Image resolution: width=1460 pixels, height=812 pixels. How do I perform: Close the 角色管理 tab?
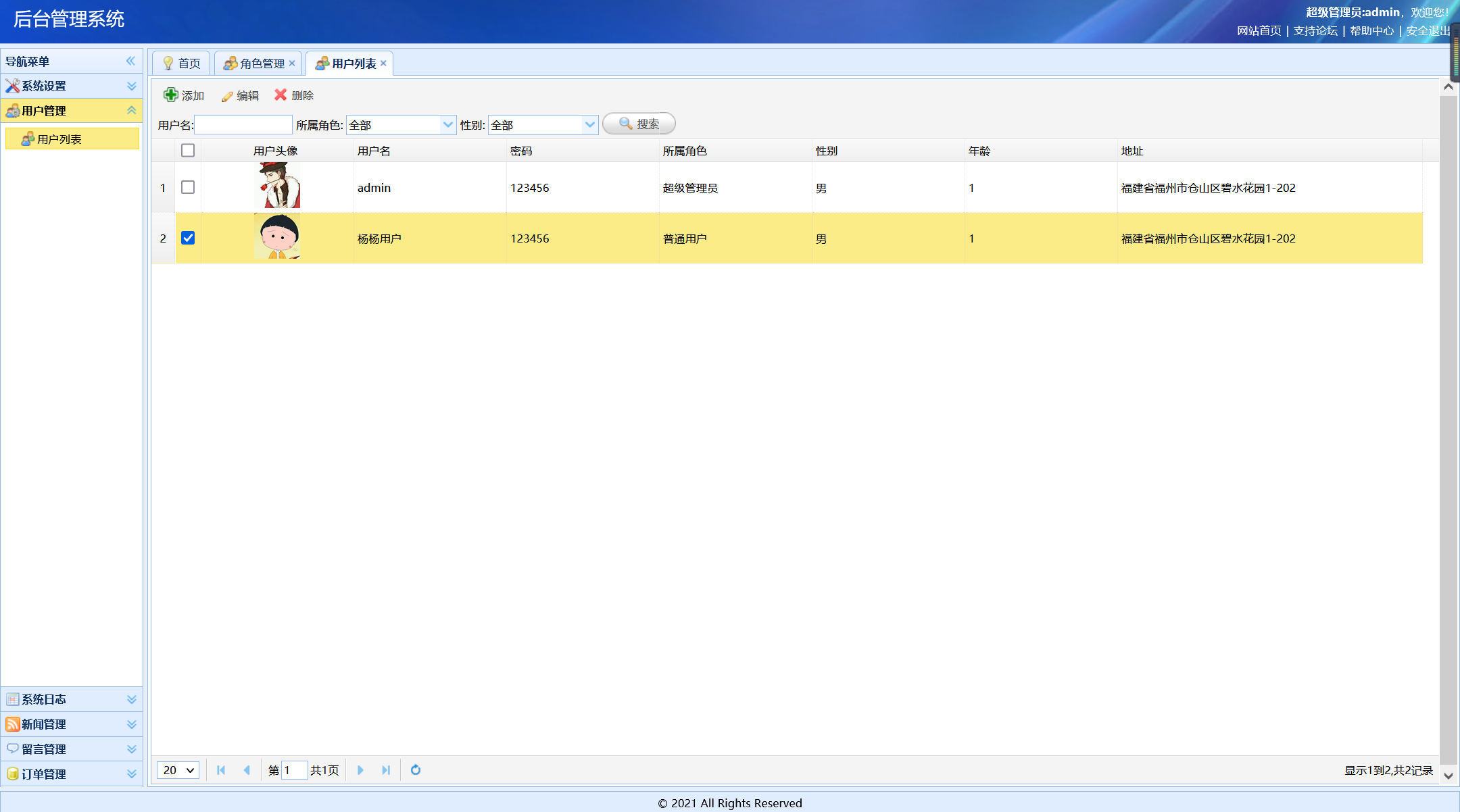pyautogui.click(x=292, y=63)
